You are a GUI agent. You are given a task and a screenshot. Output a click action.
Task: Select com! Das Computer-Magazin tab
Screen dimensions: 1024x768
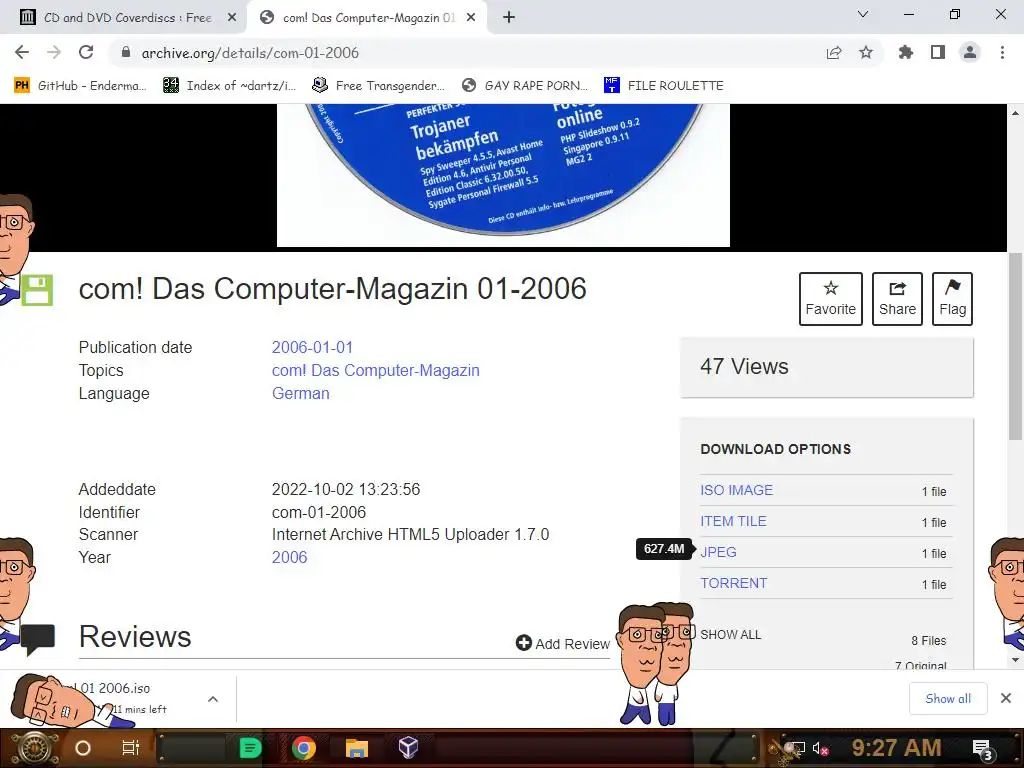pos(368,18)
